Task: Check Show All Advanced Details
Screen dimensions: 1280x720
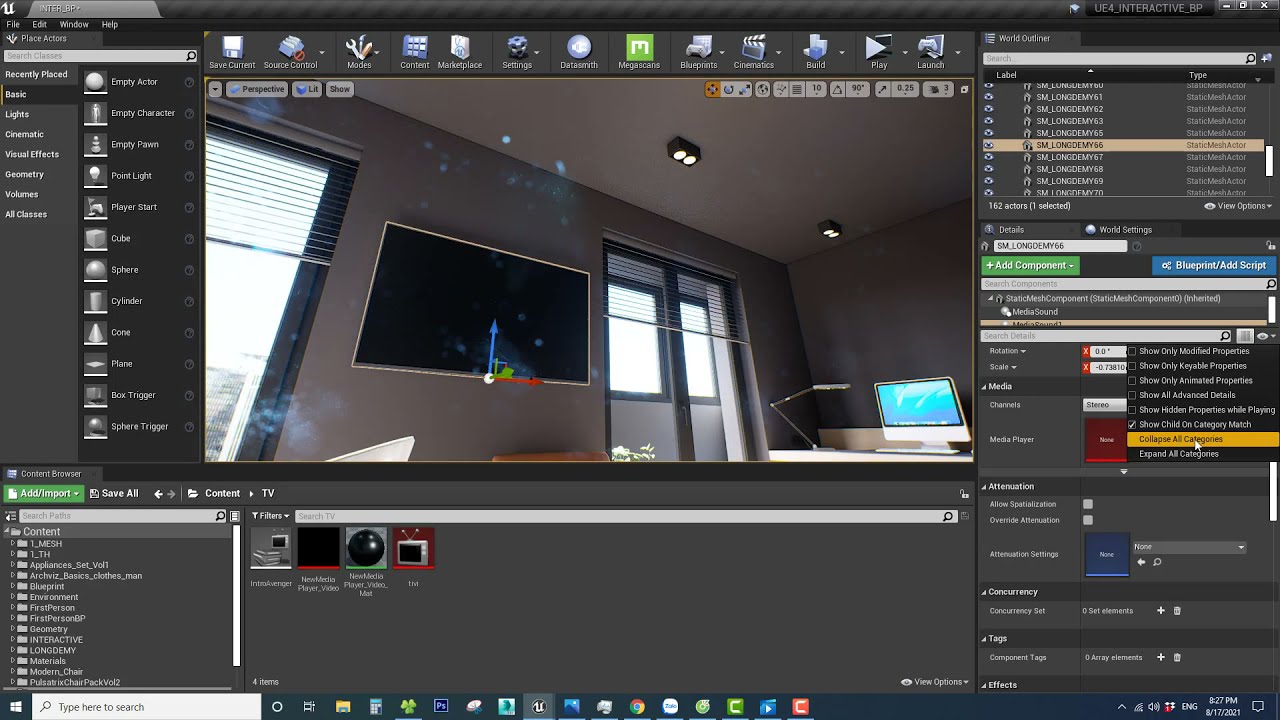Action: [x=1132, y=395]
